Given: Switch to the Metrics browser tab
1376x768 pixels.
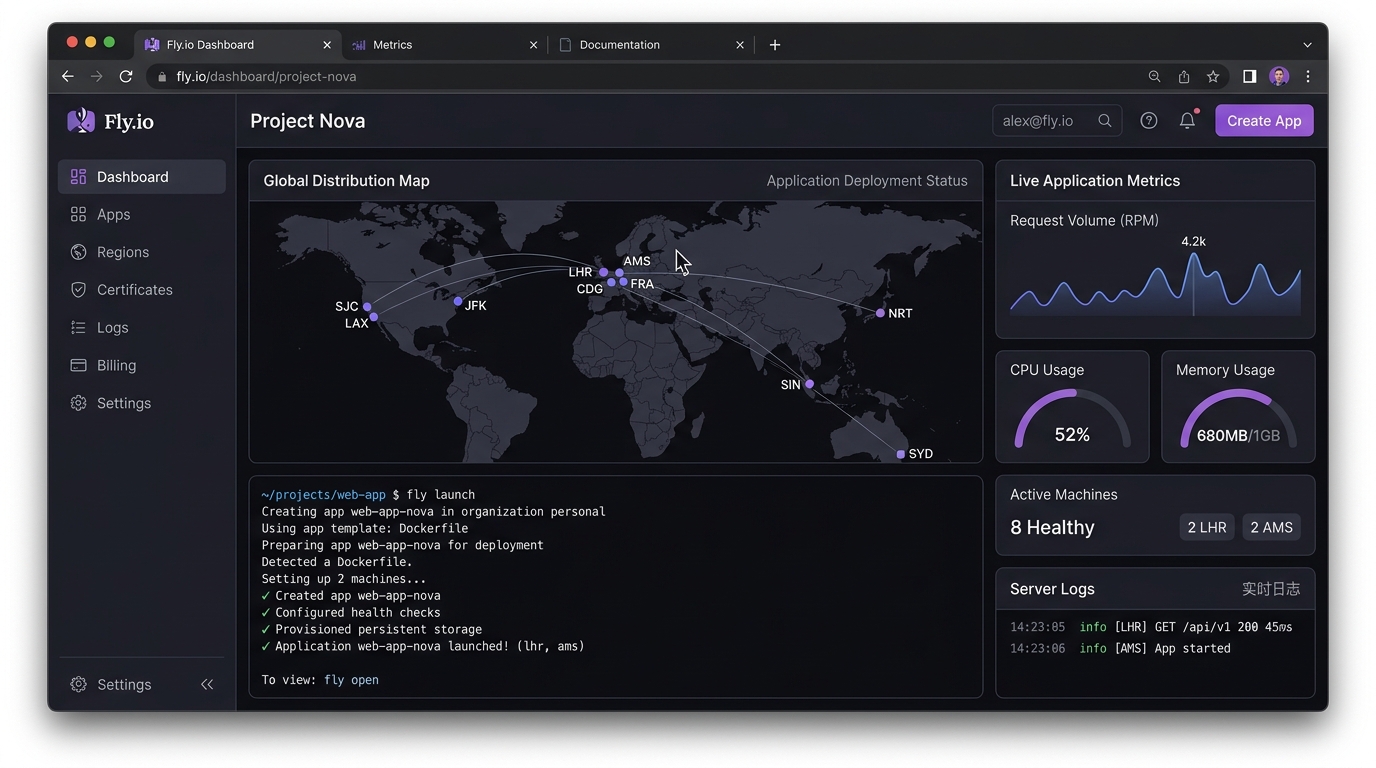Looking at the screenshot, I should coord(445,45).
